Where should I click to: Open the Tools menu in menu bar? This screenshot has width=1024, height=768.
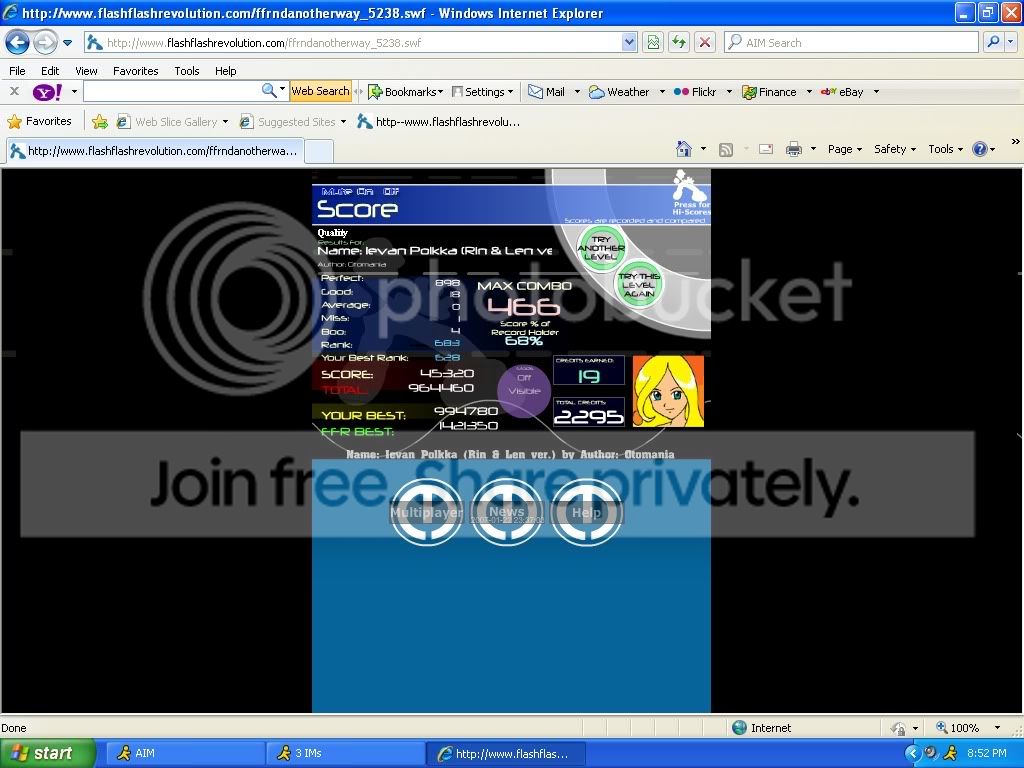[187, 71]
